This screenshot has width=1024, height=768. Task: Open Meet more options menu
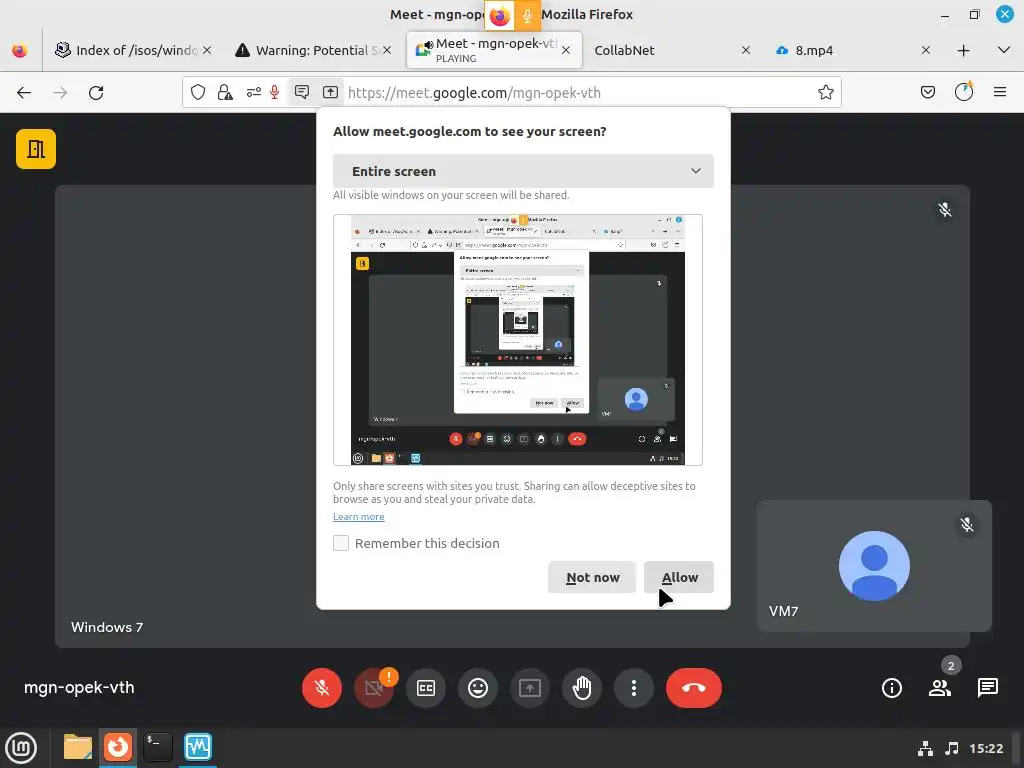(x=633, y=688)
